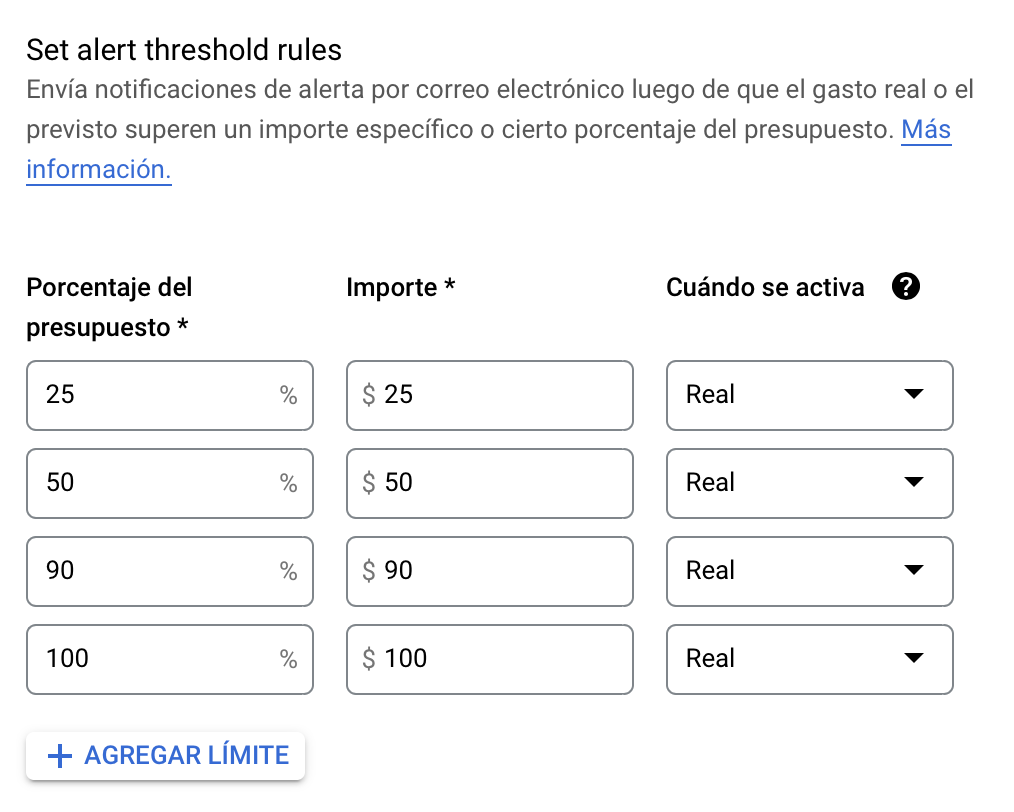1014x812 pixels.
Task: Open the Real dropdown for the 25% rule
Action: (810, 395)
